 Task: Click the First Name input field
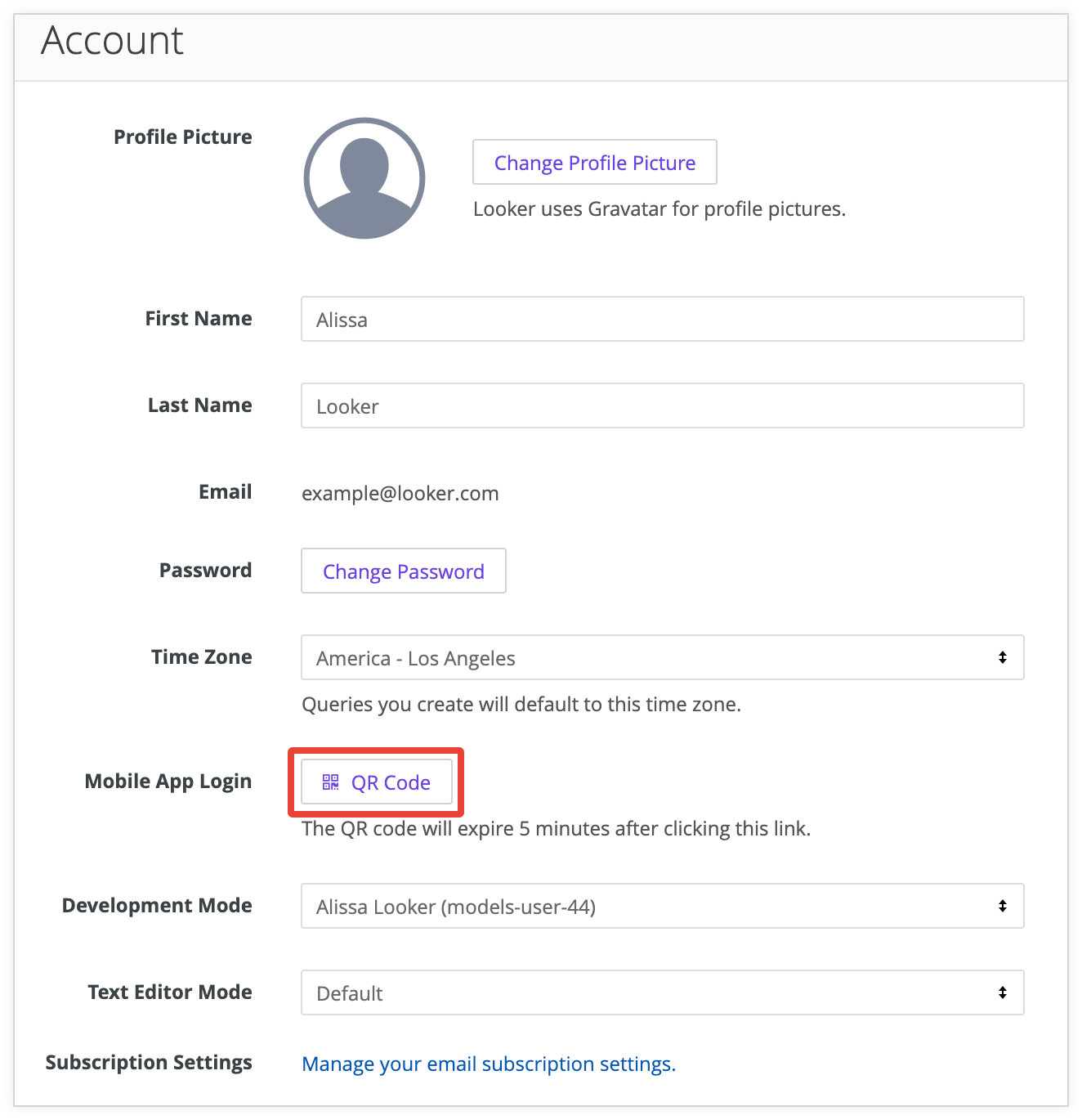click(662, 319)
